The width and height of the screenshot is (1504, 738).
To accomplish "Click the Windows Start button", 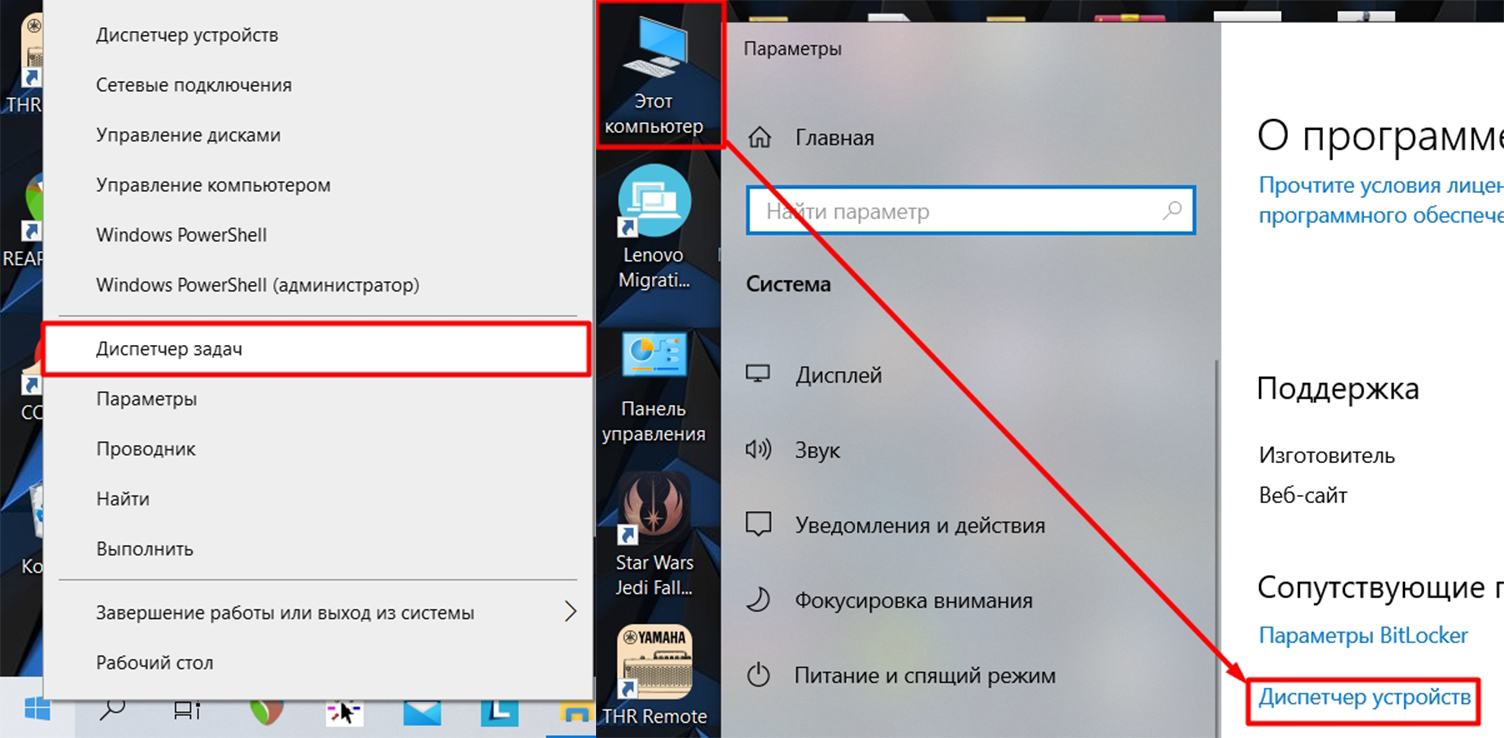I will click(x=37, y=711).
